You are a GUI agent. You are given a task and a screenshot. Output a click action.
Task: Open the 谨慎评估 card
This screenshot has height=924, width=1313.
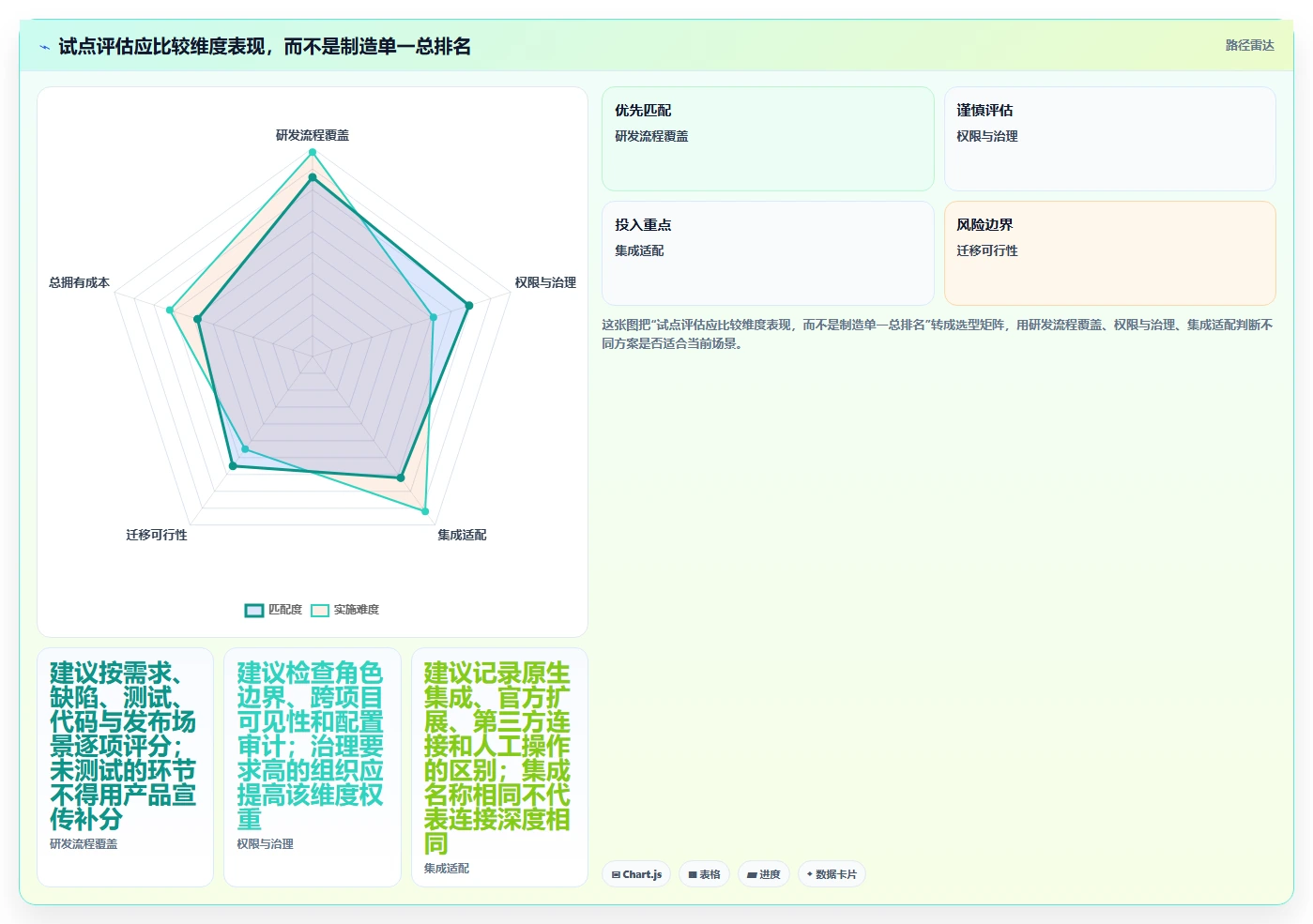(1109, 139)
